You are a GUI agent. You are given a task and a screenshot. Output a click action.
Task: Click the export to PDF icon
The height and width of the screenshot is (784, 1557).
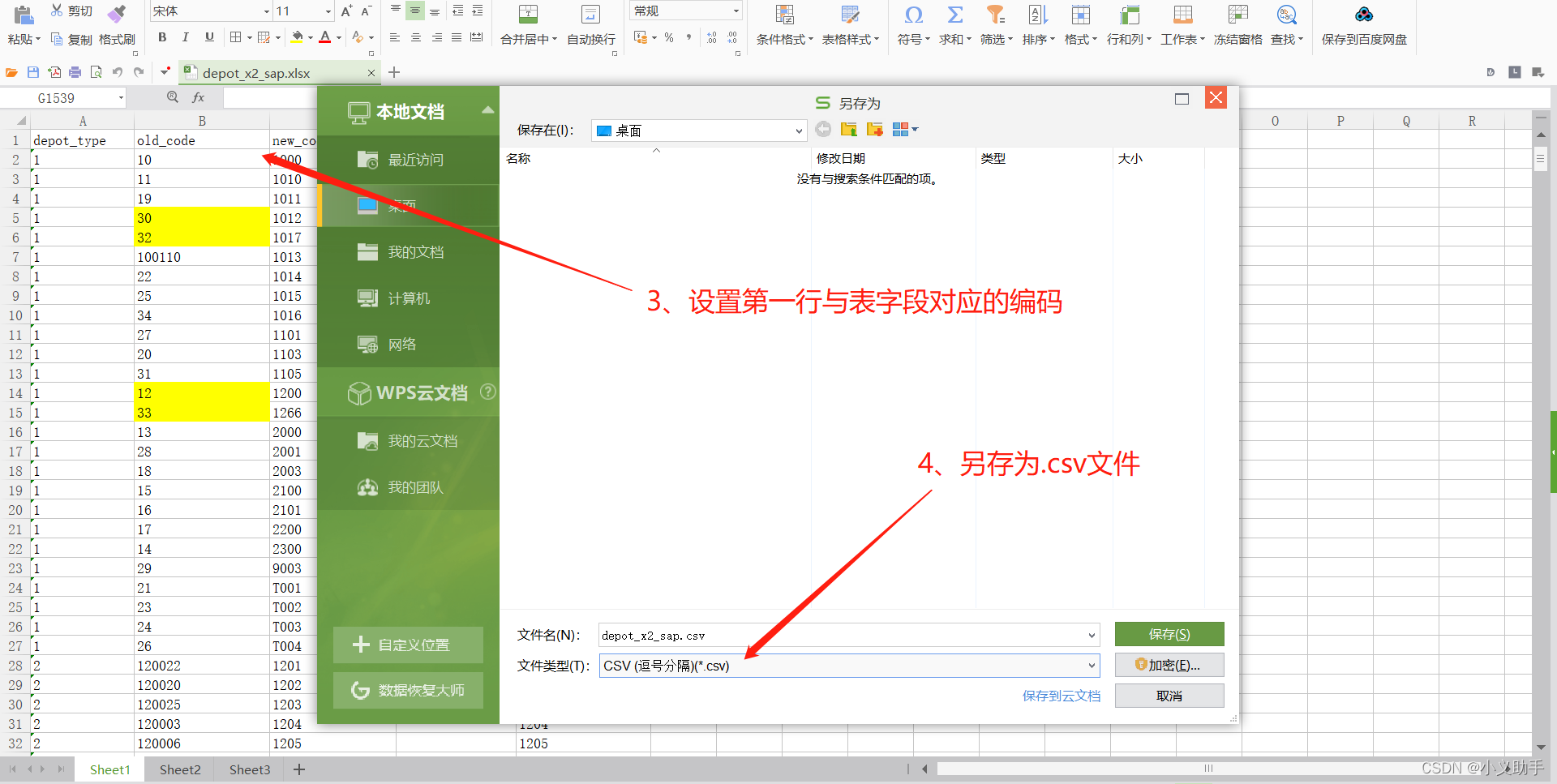54,72
